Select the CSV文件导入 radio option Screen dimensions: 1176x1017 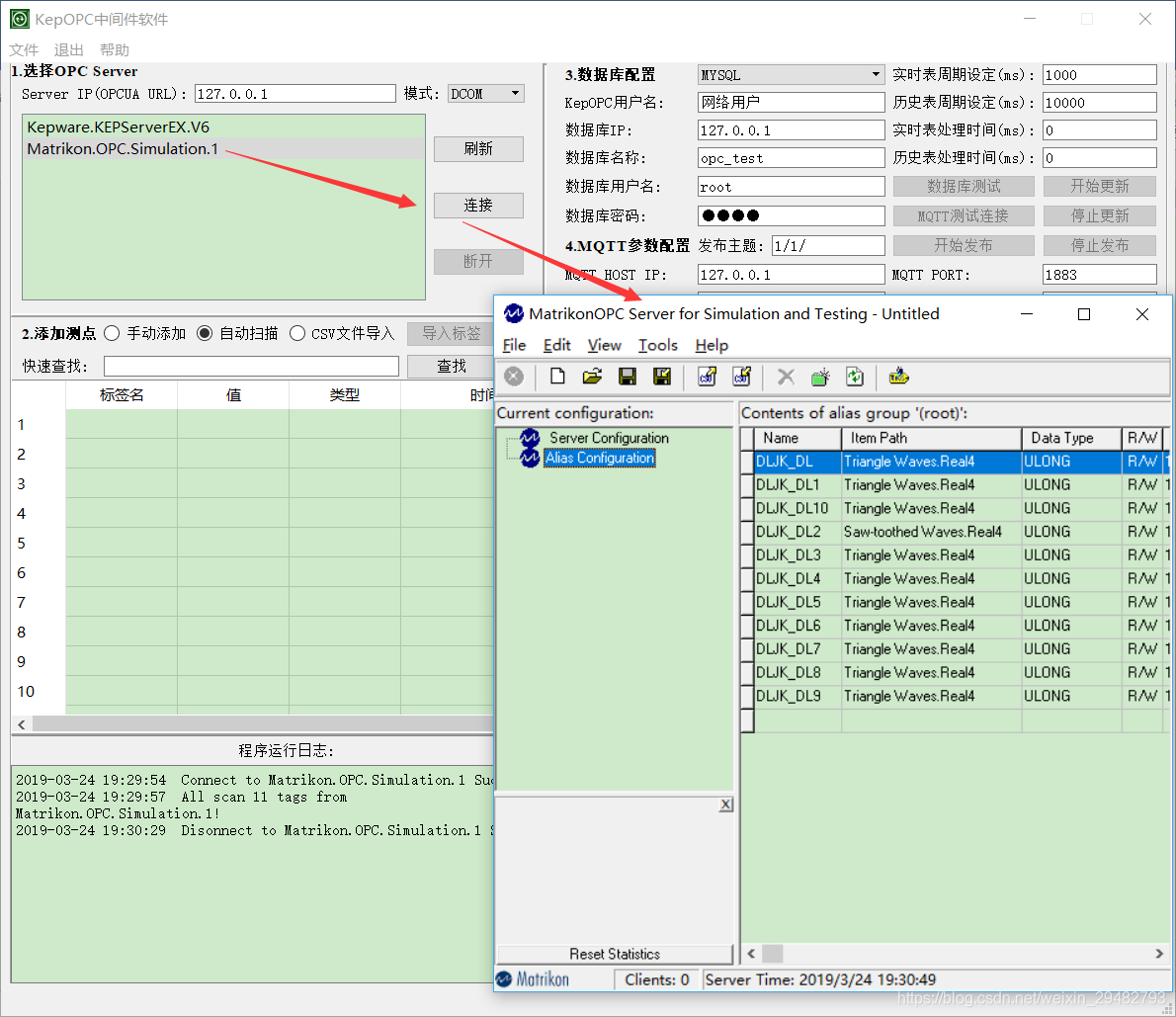(297, 333)
